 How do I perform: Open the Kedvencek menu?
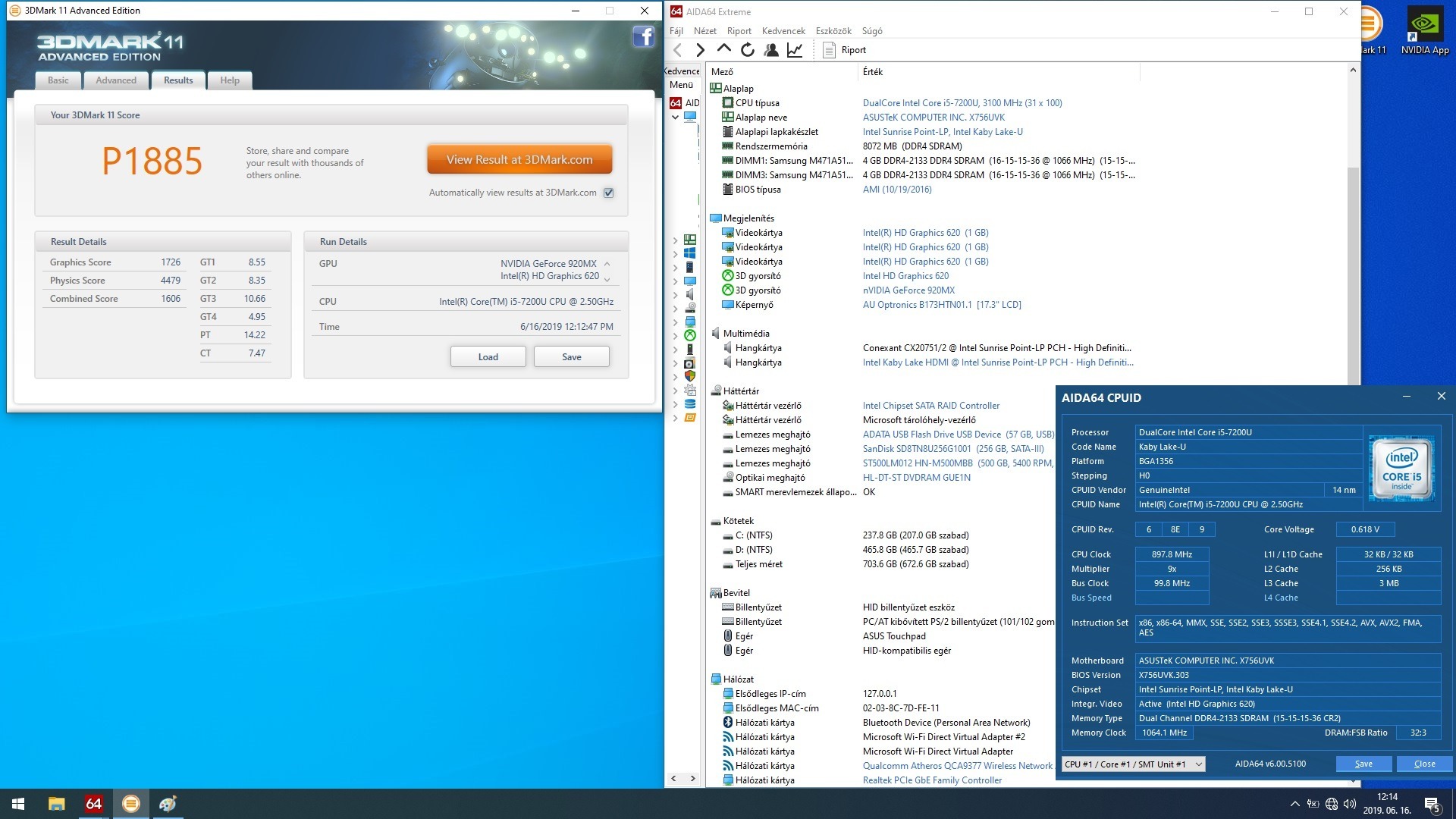point(783,31)
